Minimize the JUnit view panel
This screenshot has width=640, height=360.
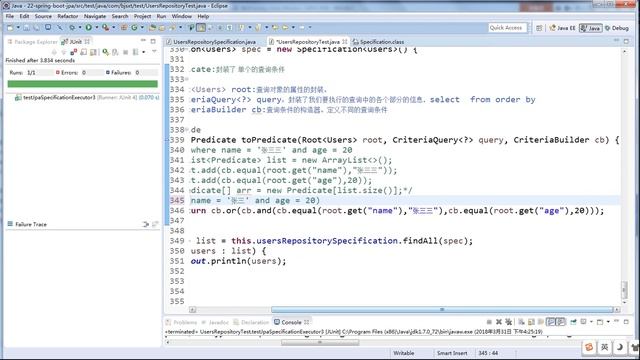[143, 41]
